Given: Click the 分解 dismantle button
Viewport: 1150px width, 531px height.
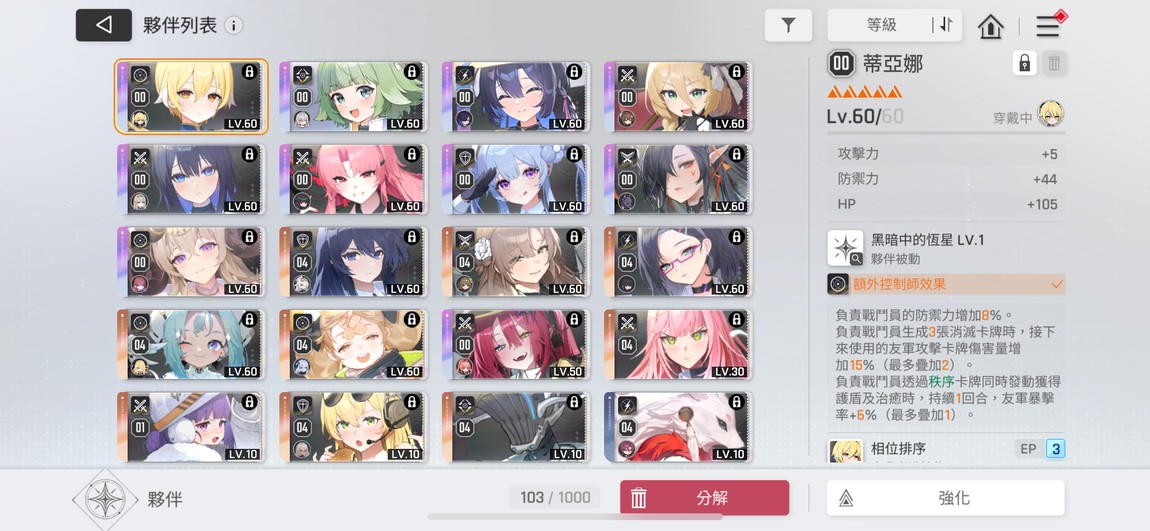Looking at the screenshot, I should [705, 498].
